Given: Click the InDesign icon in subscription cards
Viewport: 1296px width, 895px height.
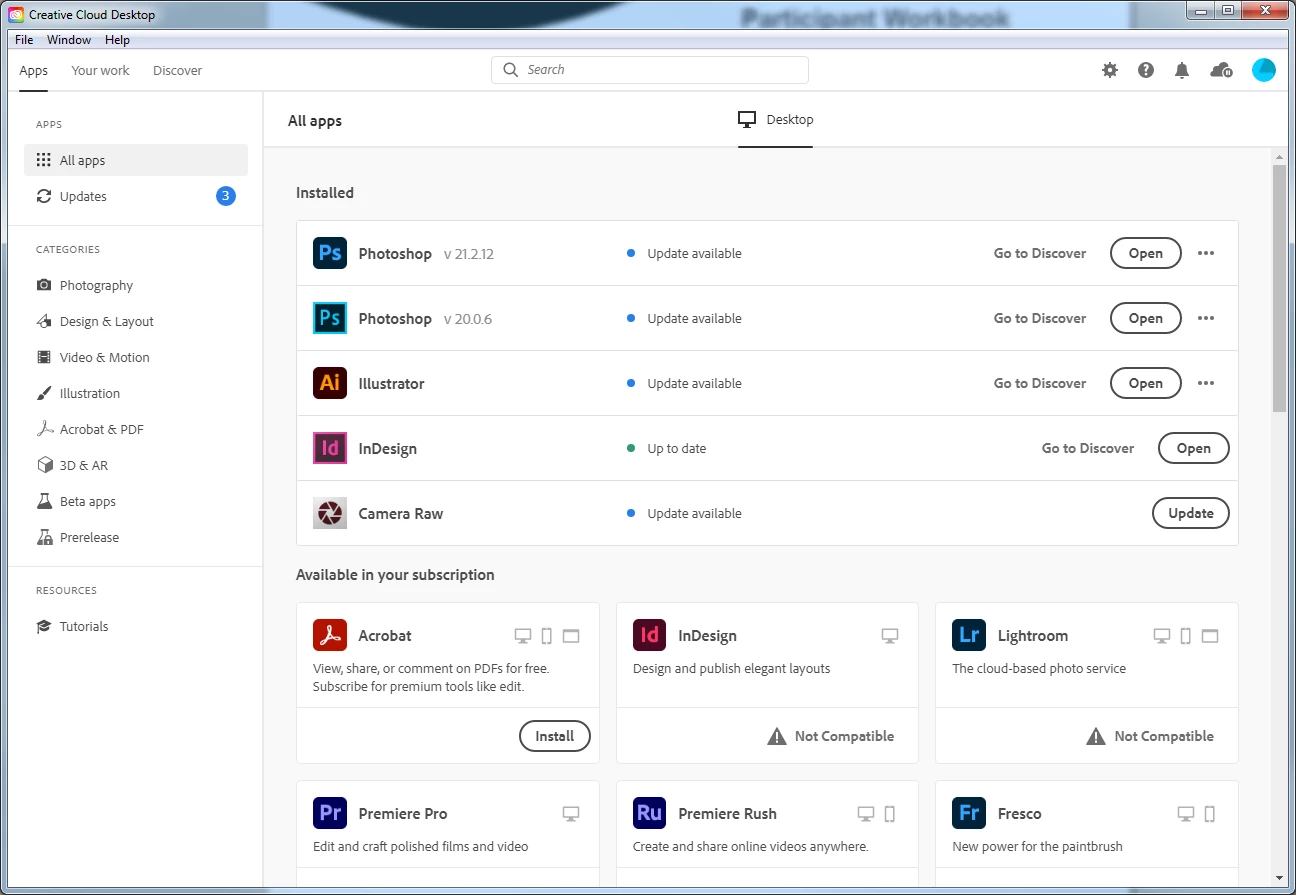Looking at the screenshot, I should (650, 635).
